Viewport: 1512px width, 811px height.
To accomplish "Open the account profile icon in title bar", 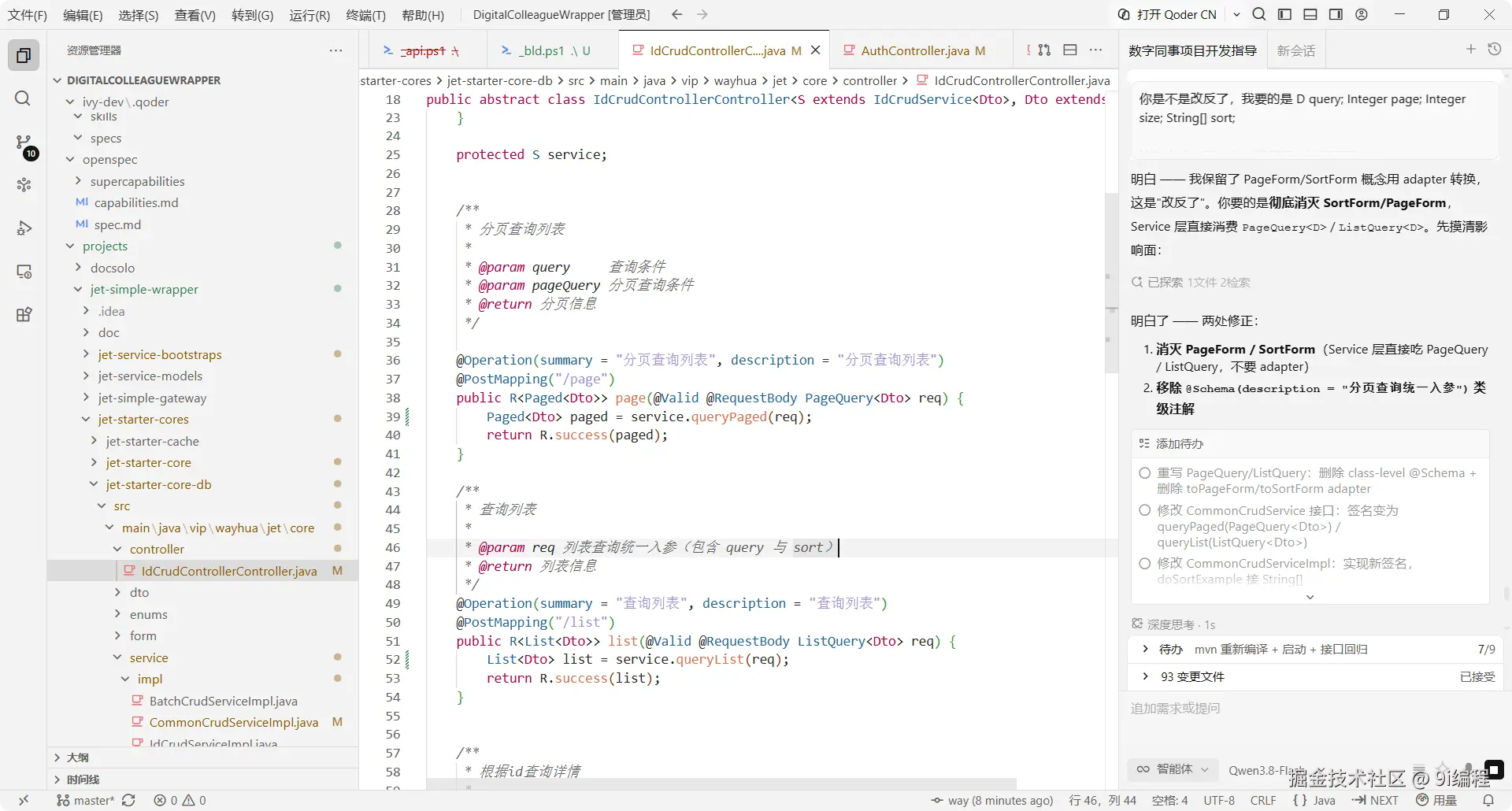I will point(1362,14).
